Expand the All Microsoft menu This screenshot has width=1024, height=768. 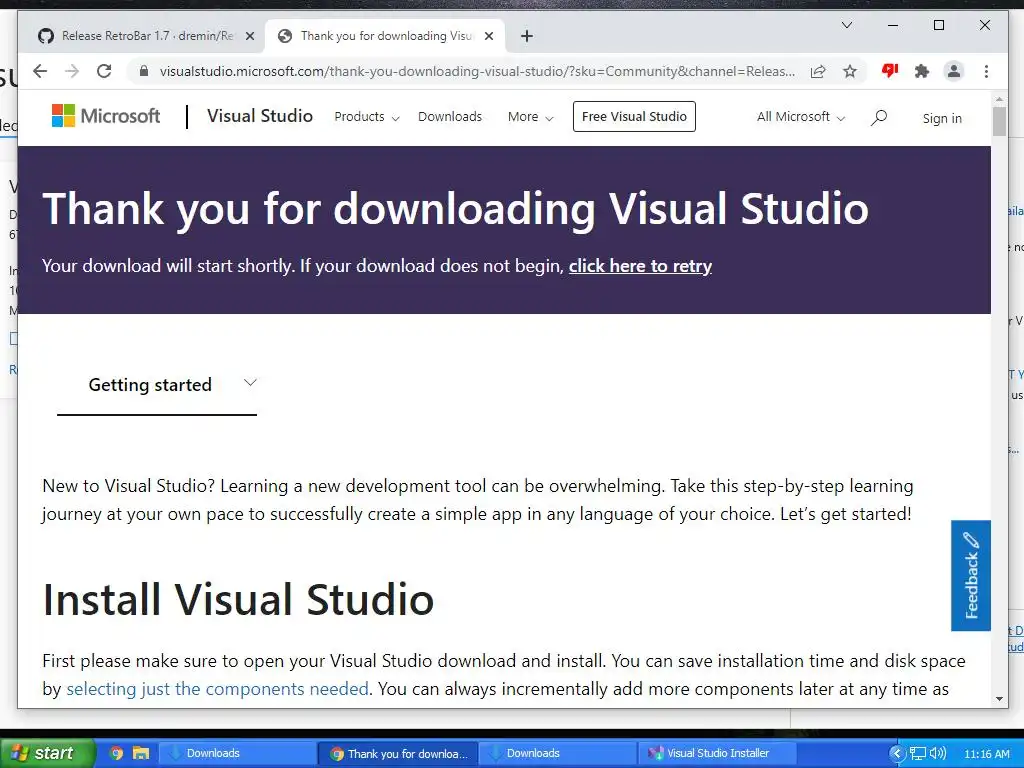[801, 117]
